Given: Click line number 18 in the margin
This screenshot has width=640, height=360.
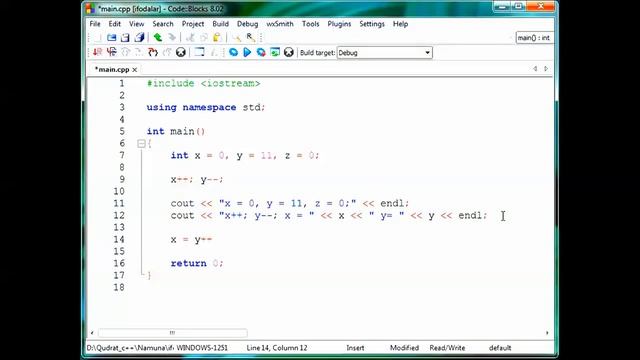Looking at the screenshot, I should (x=119, y=287).
